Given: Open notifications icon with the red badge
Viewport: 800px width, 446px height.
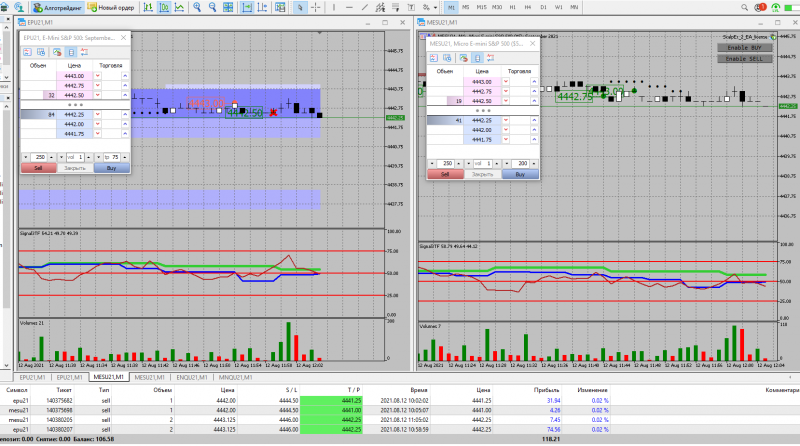Looking at the screenshot, I should click(760, 8).
